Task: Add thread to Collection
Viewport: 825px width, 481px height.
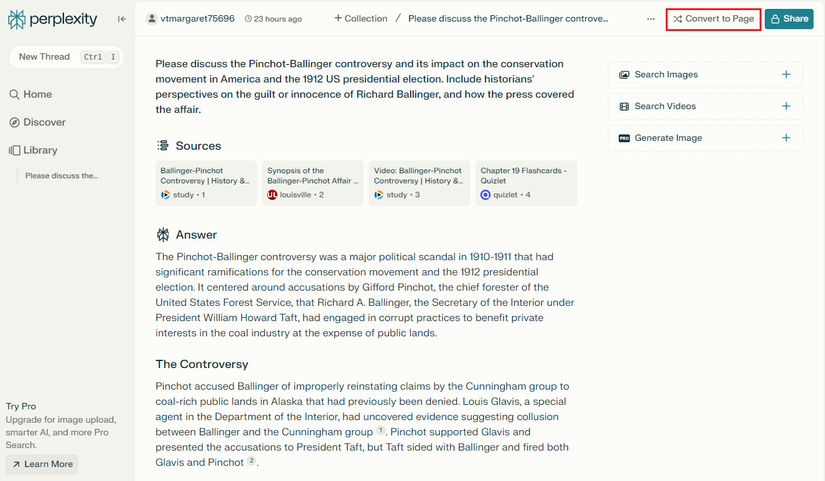Action: (361, 18)
